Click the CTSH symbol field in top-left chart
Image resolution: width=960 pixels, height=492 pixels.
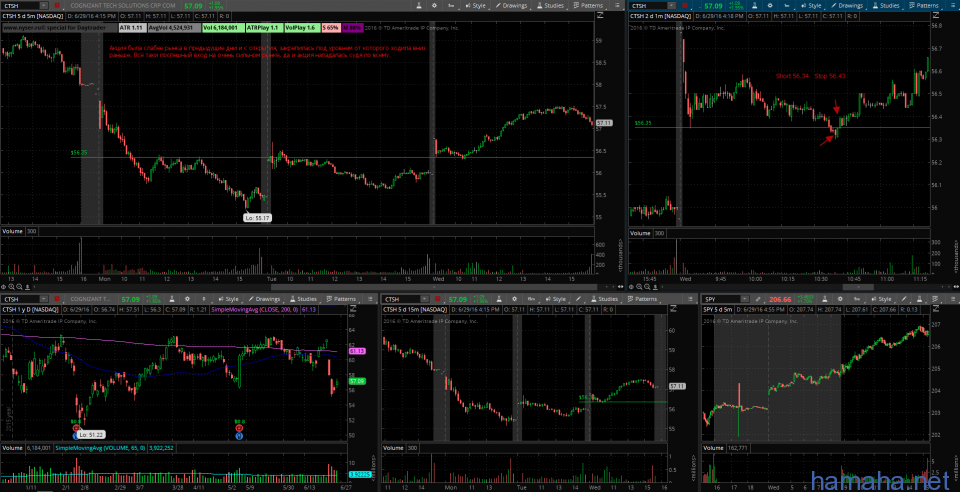tap(20, 6)
